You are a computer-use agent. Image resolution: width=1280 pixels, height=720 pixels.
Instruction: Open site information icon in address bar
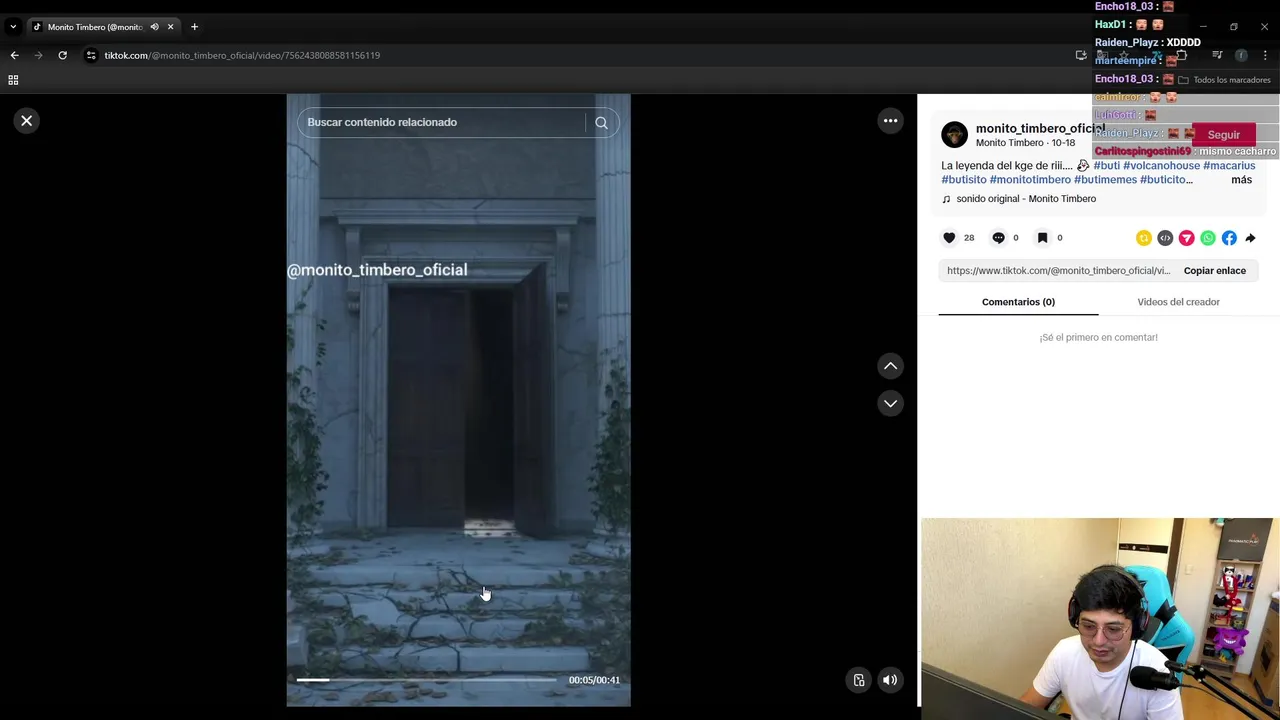(91, 55)
